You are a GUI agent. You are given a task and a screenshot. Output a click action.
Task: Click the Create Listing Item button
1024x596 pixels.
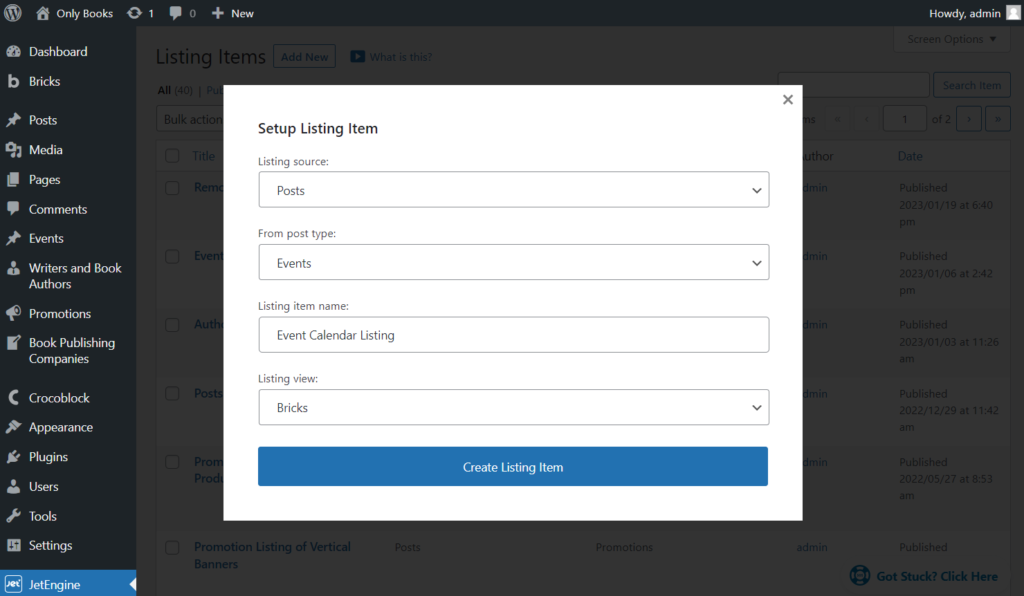coord(513,467)
